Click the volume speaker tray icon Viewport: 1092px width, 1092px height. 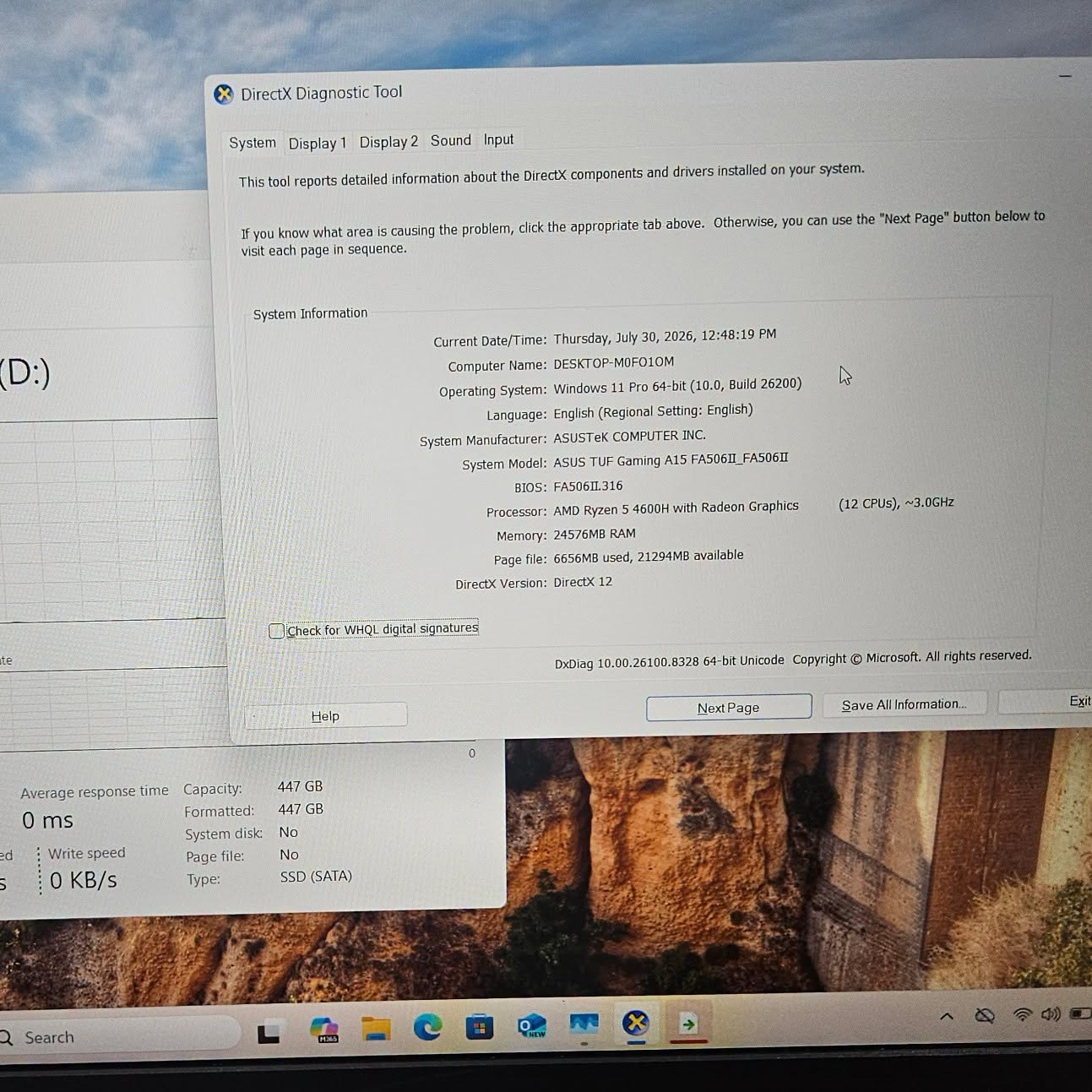pyautogui.click(x=1051, y=1013)
